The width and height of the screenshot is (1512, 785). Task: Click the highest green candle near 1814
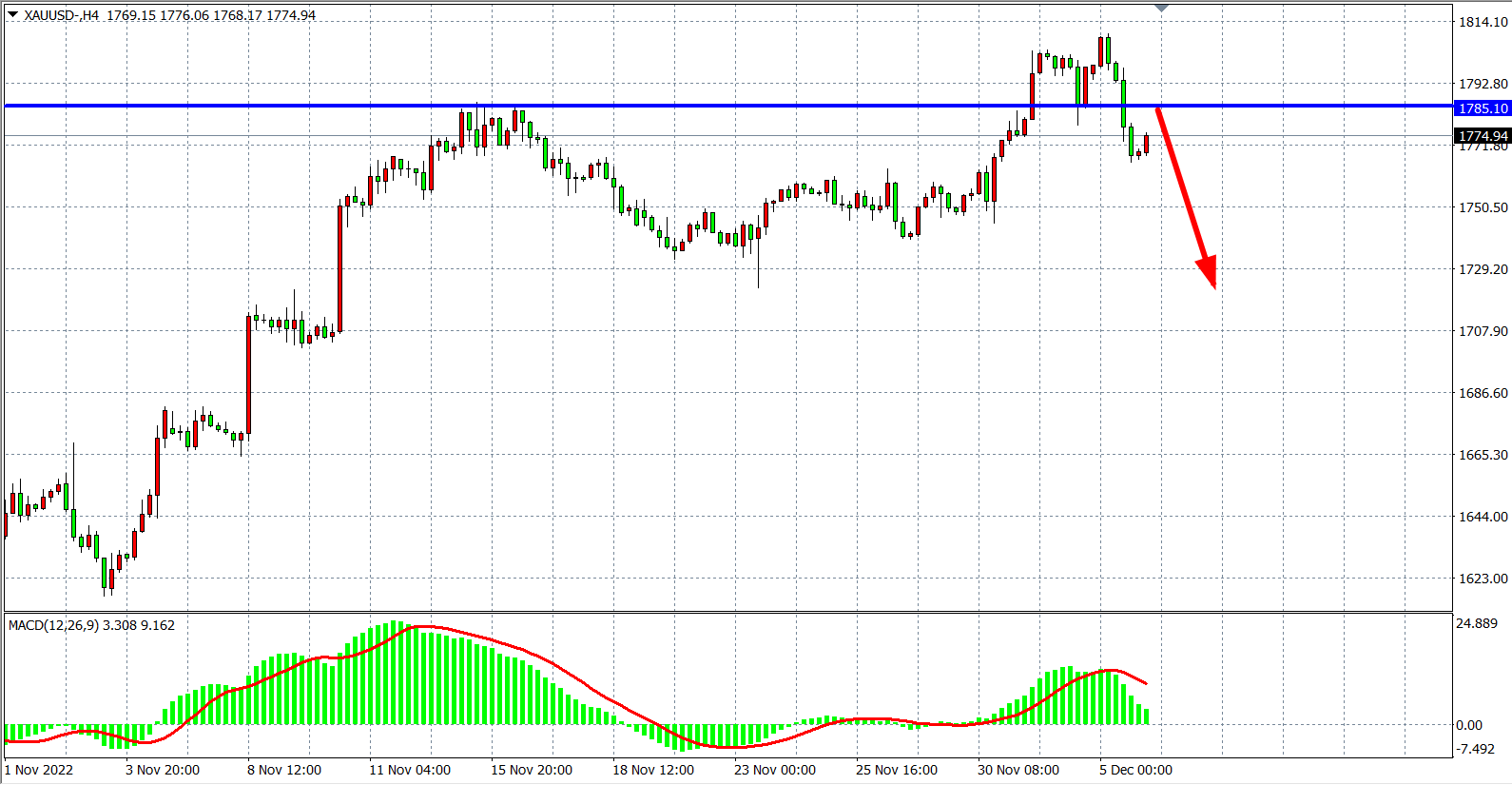(x=1108, y=50)
